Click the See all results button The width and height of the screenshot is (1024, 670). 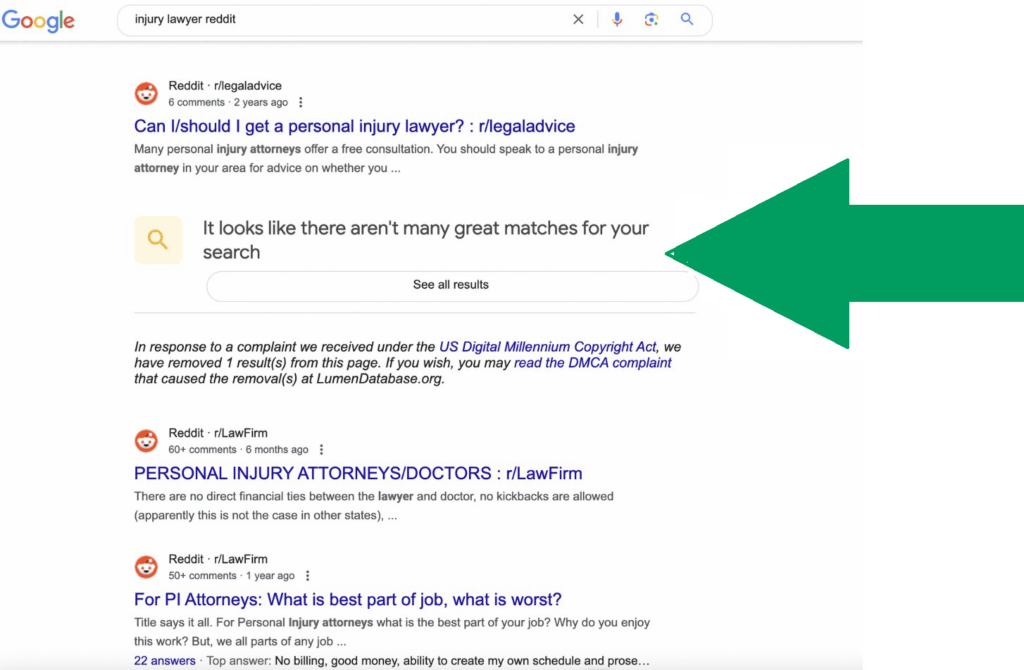(452, 285)
